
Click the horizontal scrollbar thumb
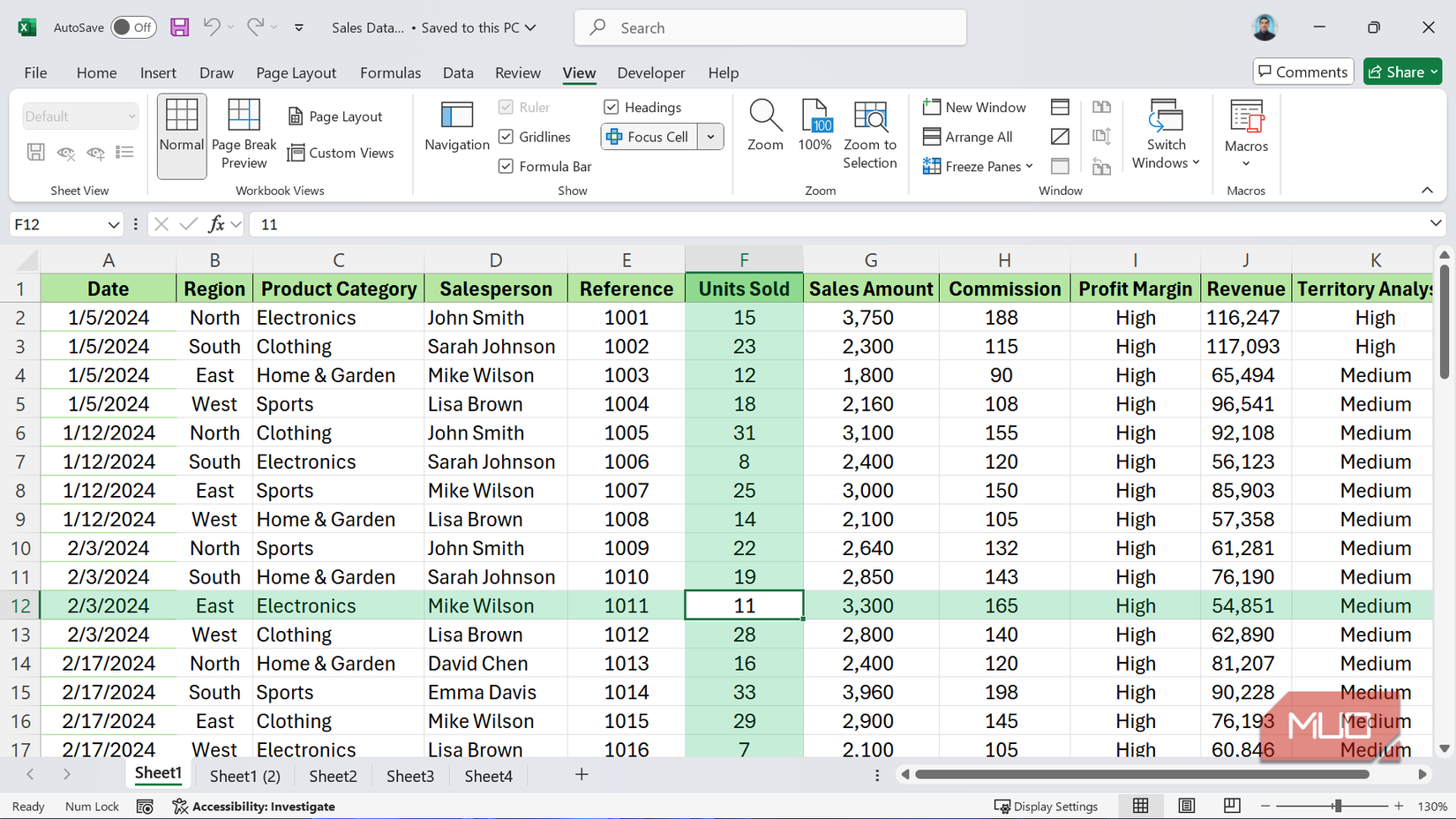1142,774
